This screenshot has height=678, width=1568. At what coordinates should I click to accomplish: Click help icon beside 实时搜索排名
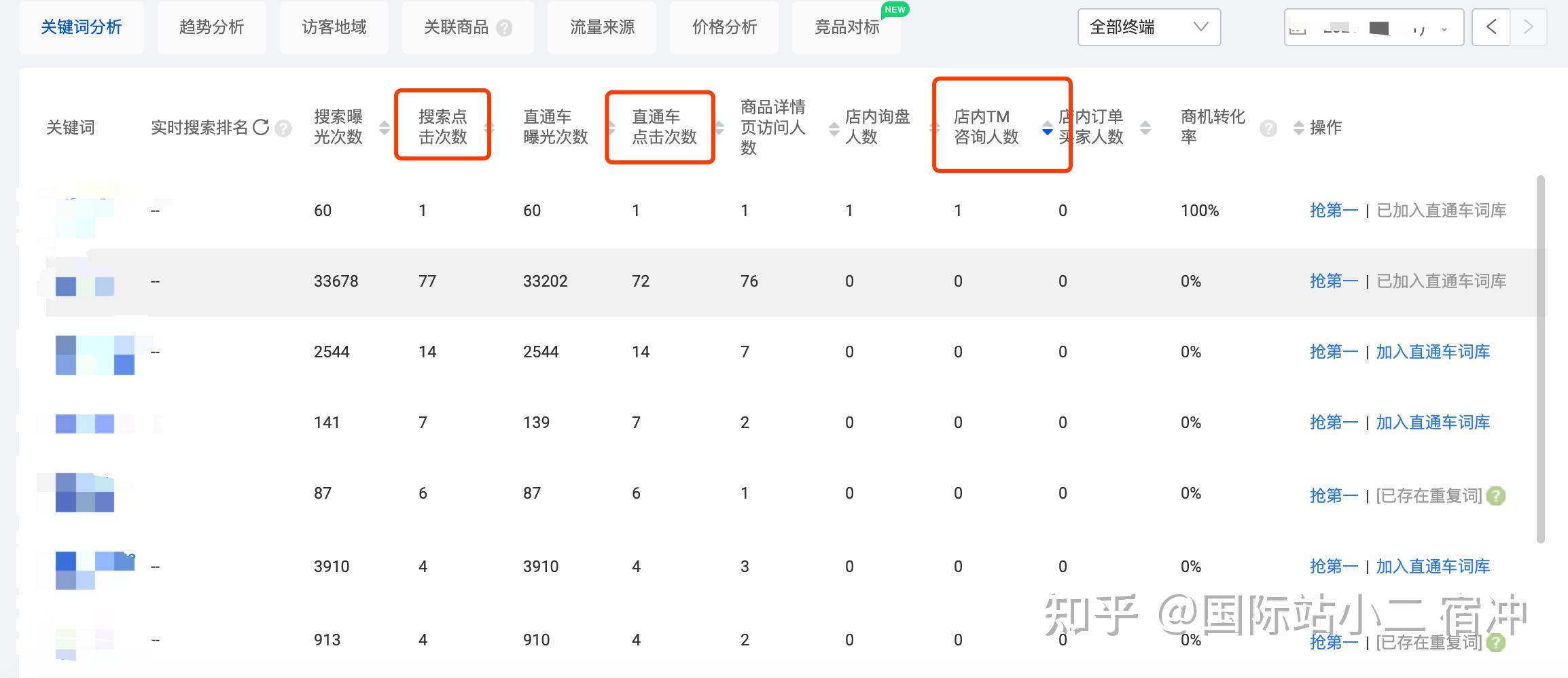click(283, 128)
